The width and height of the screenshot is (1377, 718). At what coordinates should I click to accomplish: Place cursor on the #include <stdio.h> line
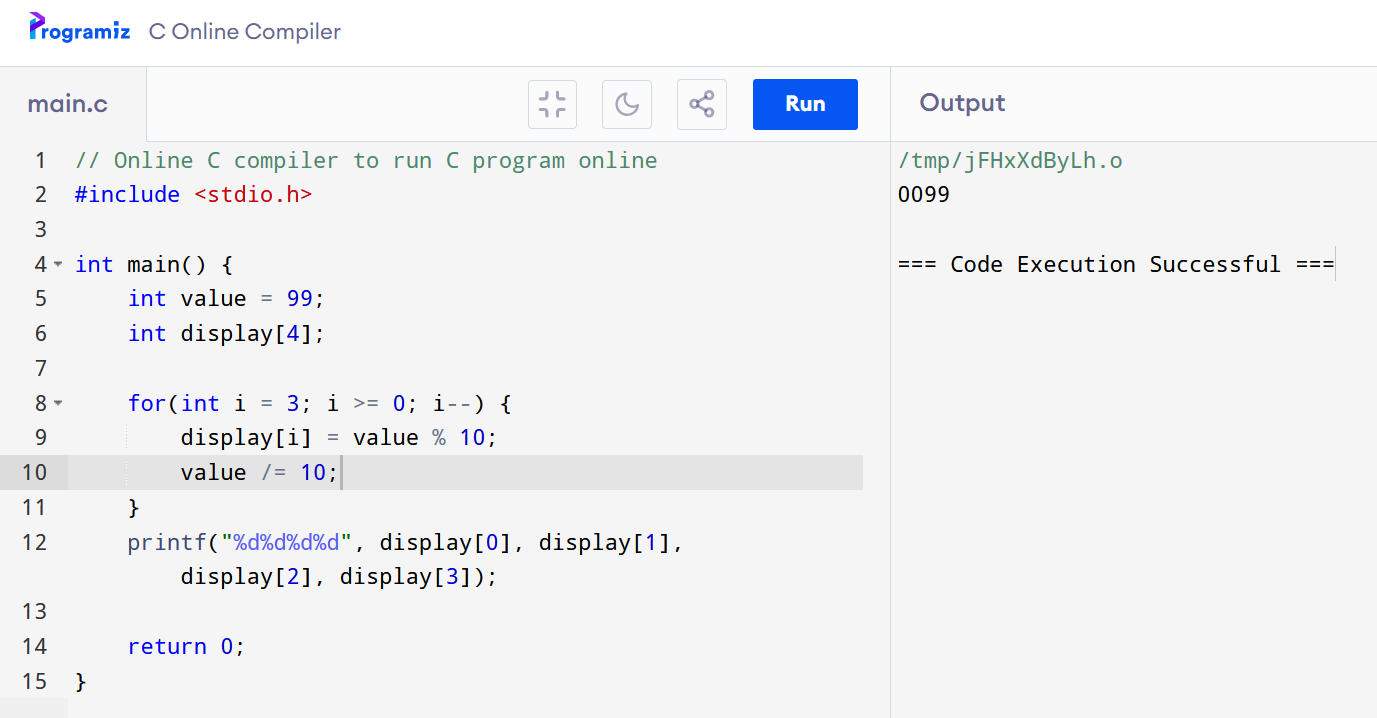click(193, 194)
